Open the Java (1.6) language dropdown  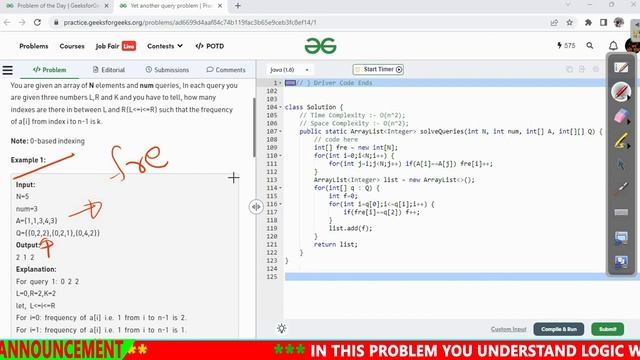[289, 70]
